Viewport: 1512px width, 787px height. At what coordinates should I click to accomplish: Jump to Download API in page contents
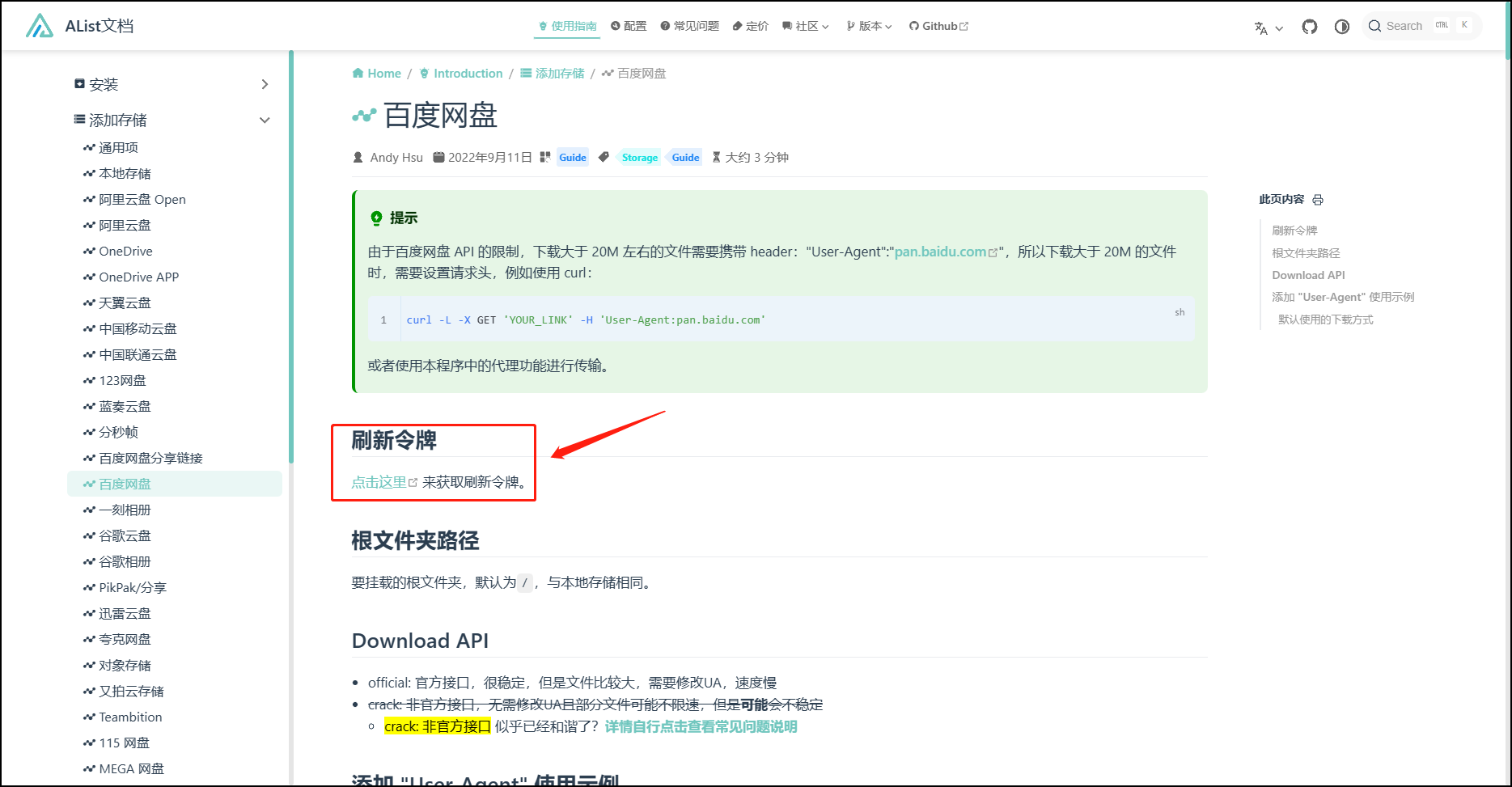pyautogui.click(x=1308, y=275)
